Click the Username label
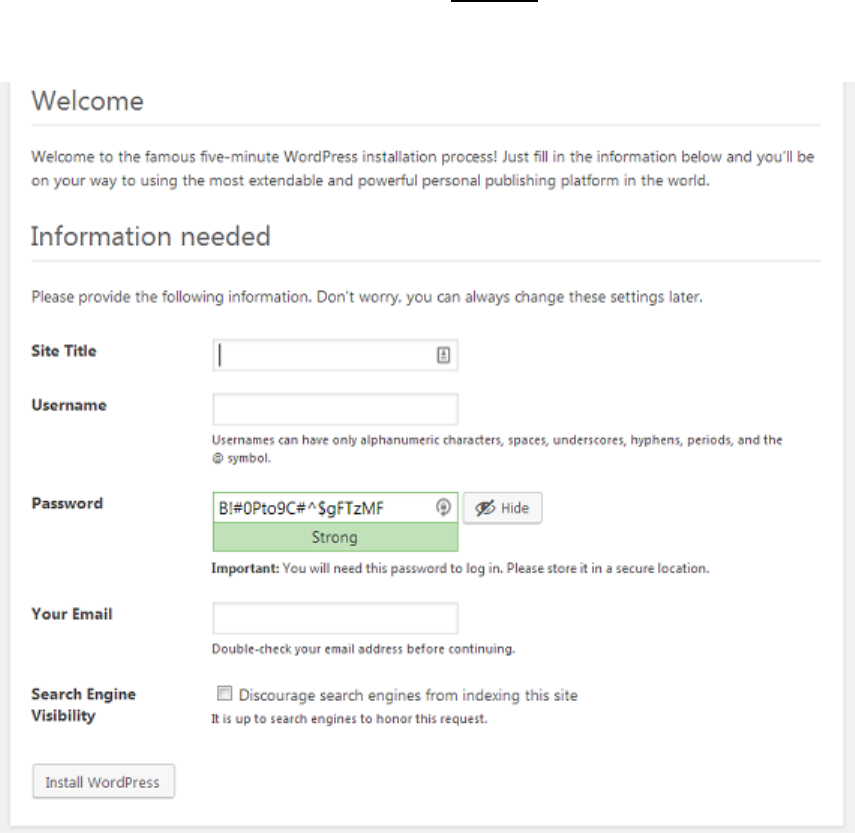 69,405
